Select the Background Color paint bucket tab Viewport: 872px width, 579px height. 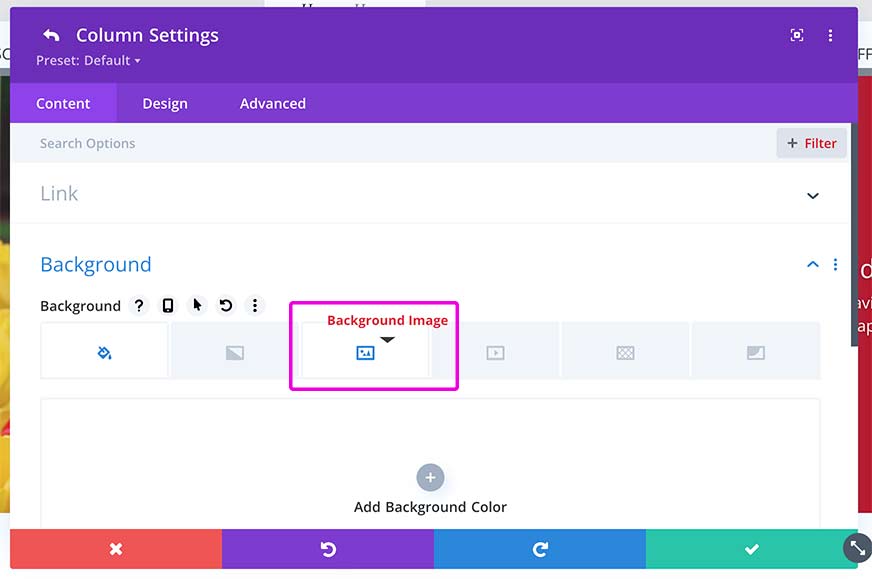pos(105,353)
